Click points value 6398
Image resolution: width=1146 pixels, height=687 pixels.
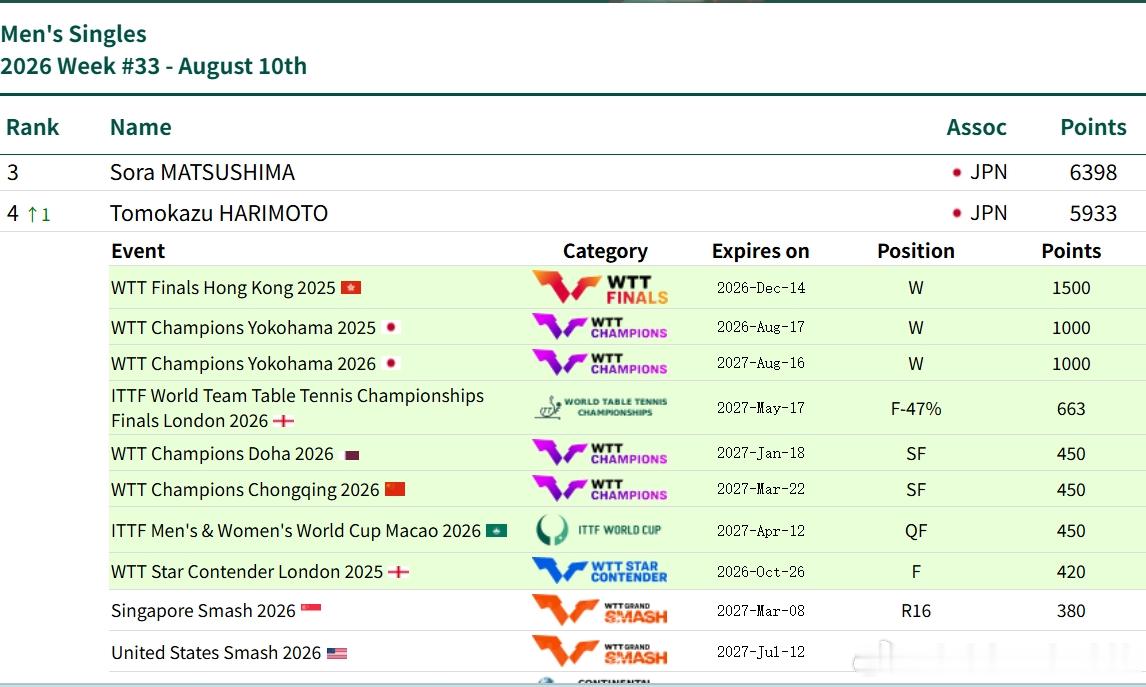[x=1093, y=172]
